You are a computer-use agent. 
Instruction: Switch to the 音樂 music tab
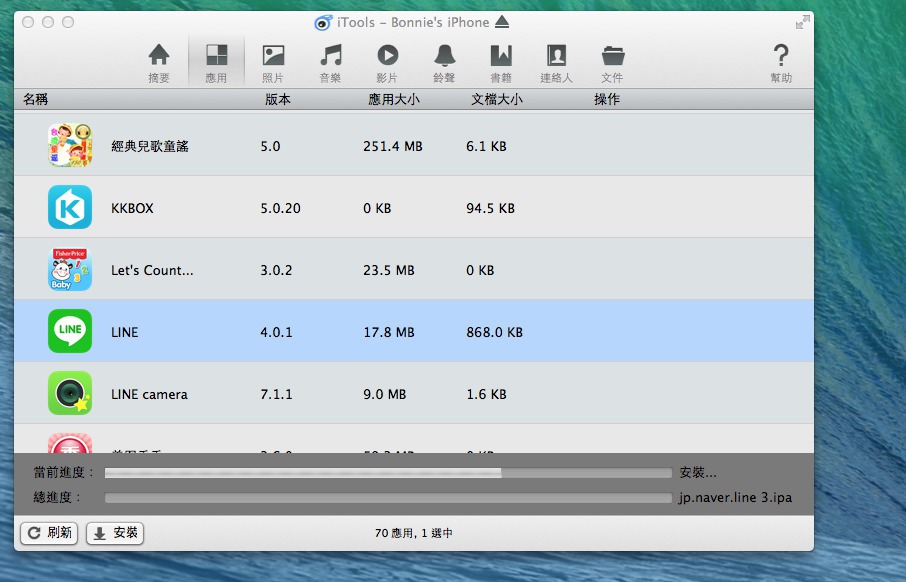(x=330, y=64)
